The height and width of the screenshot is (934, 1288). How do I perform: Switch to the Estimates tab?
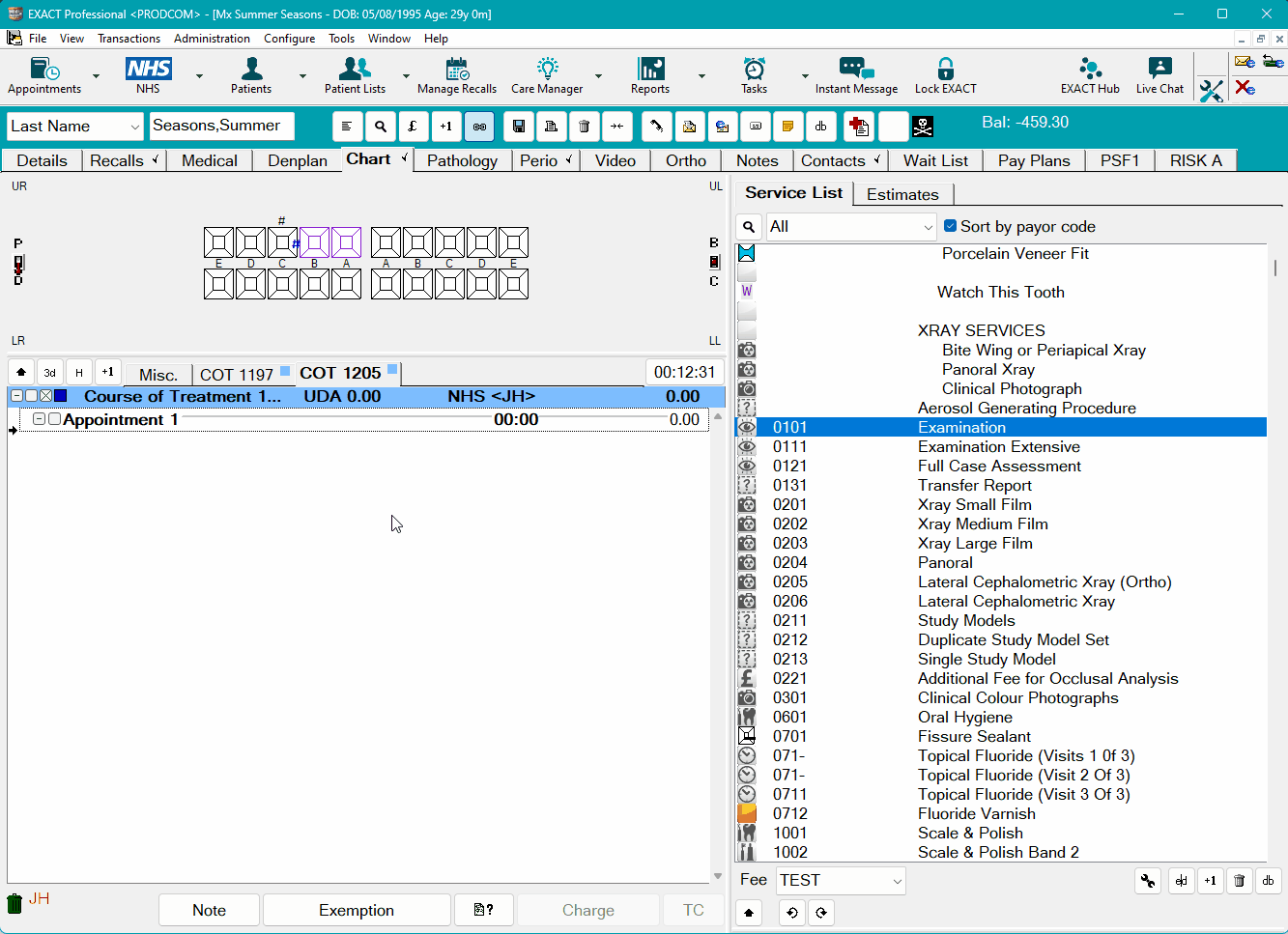[902, 194]
